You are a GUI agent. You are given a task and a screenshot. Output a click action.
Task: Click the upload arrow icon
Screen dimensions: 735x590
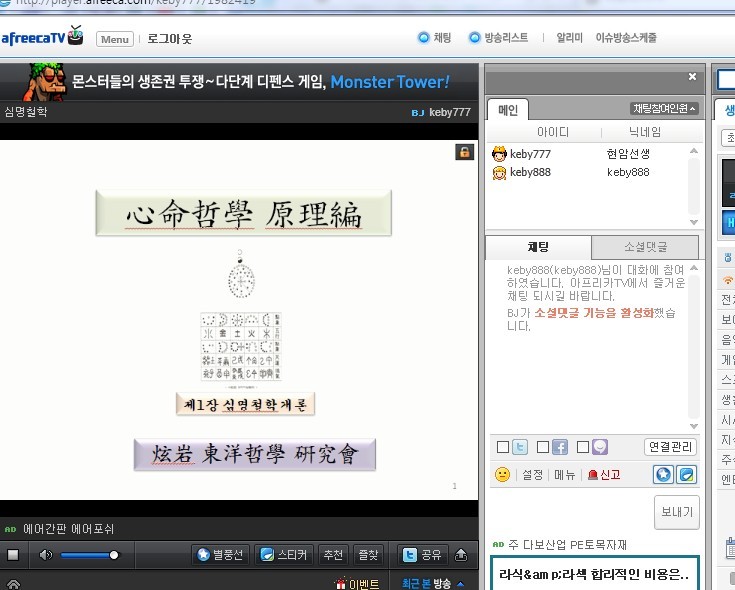coord(461,555)
